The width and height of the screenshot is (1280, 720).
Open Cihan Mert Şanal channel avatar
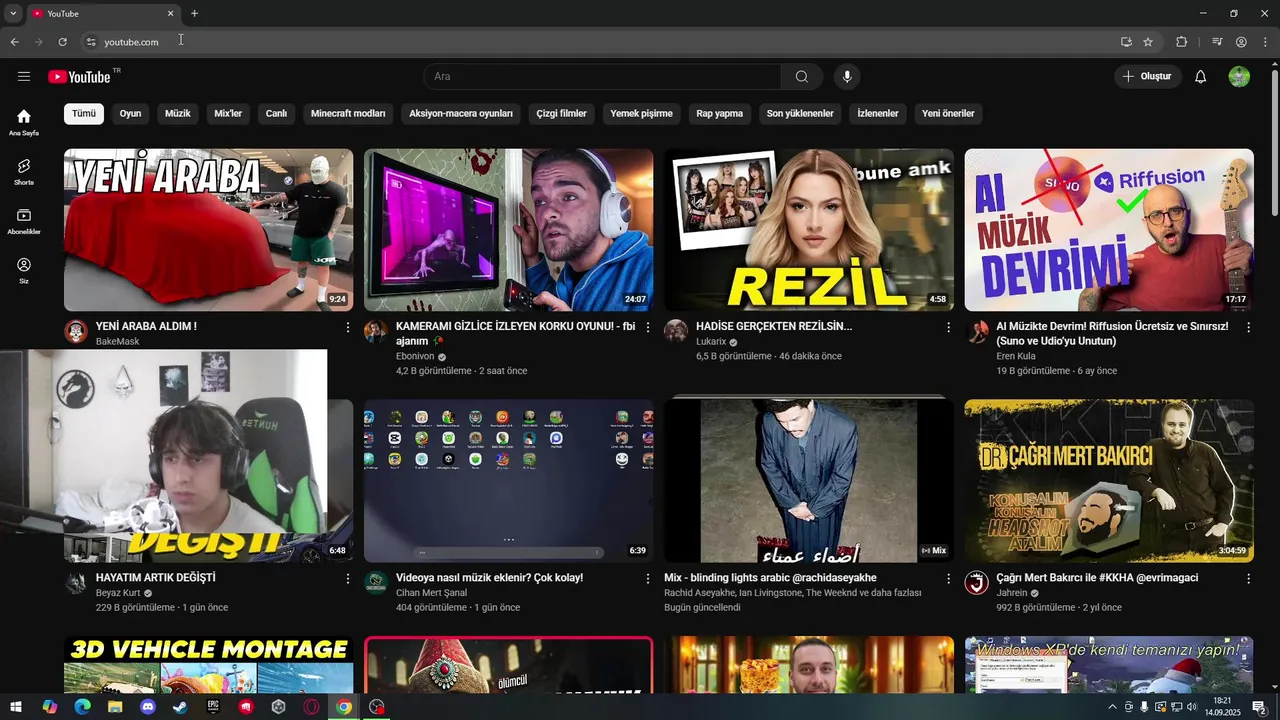coord(376,583)
